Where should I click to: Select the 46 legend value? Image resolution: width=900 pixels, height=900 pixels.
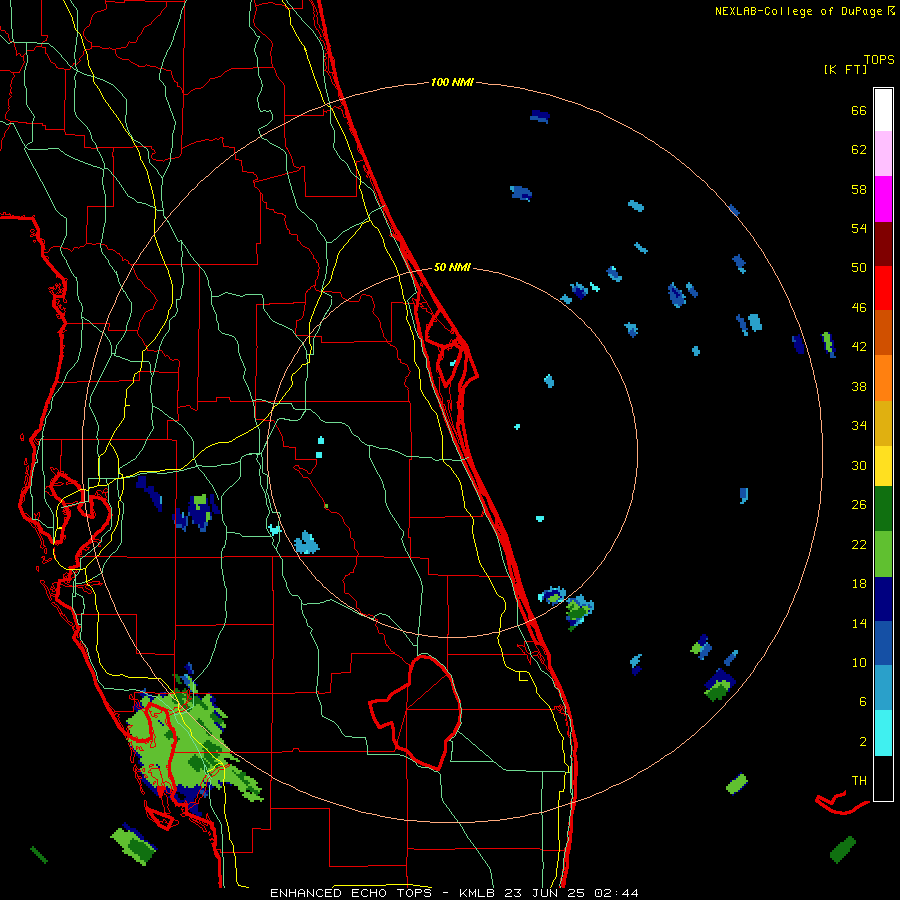click(859, 308)
